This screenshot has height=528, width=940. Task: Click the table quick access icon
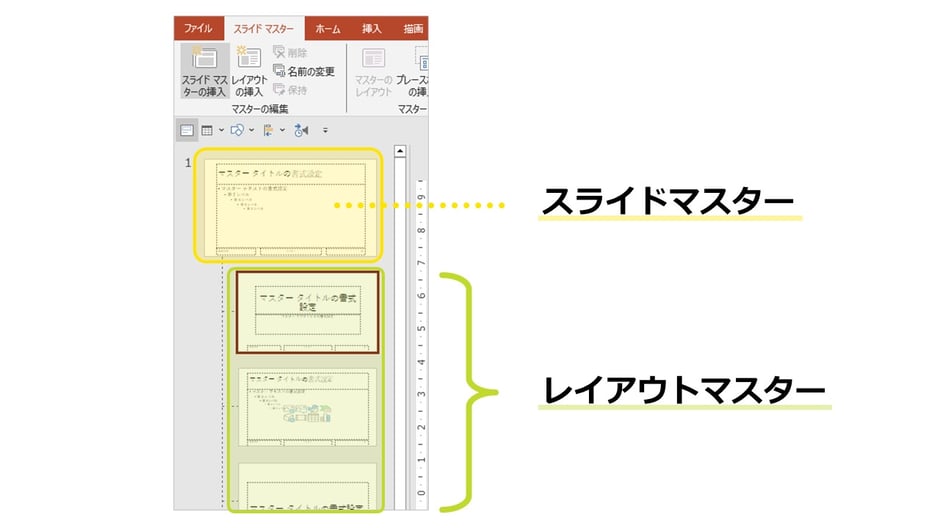207,130
